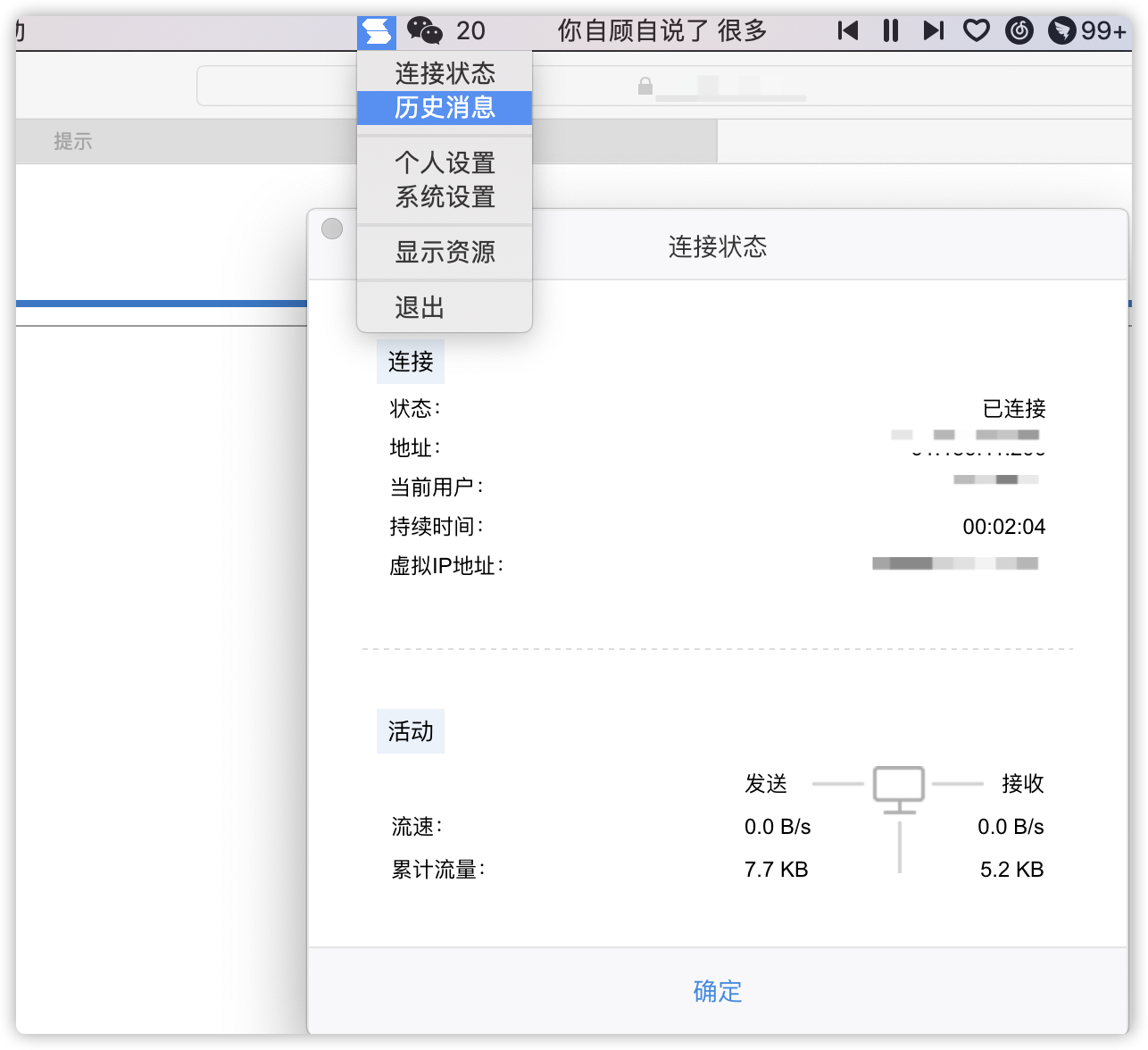The height and width of the screenshot is (1050, 1148).
Task: Click the song title in the menu bar
Action: tap(661, 29)
